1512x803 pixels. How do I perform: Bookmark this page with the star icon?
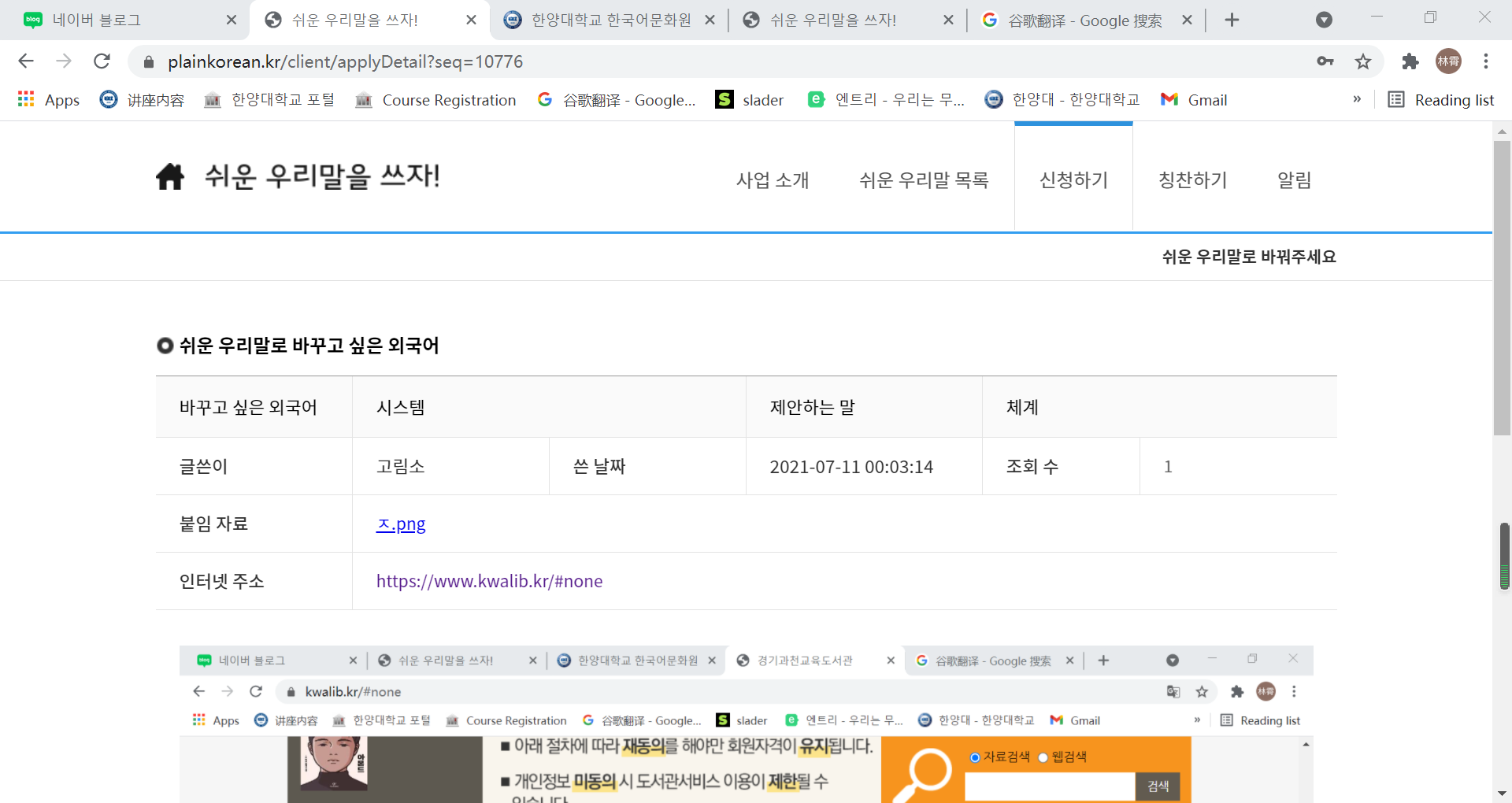coord(1363,61)
